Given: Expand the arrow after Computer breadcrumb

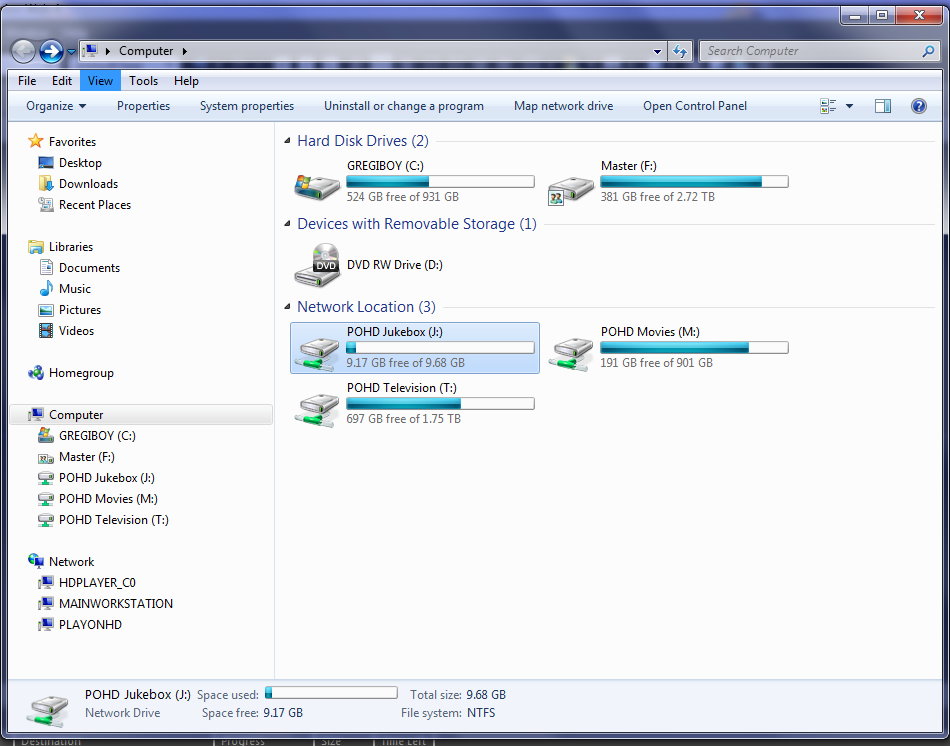Looking at the screenshot, I should point(185,52).
